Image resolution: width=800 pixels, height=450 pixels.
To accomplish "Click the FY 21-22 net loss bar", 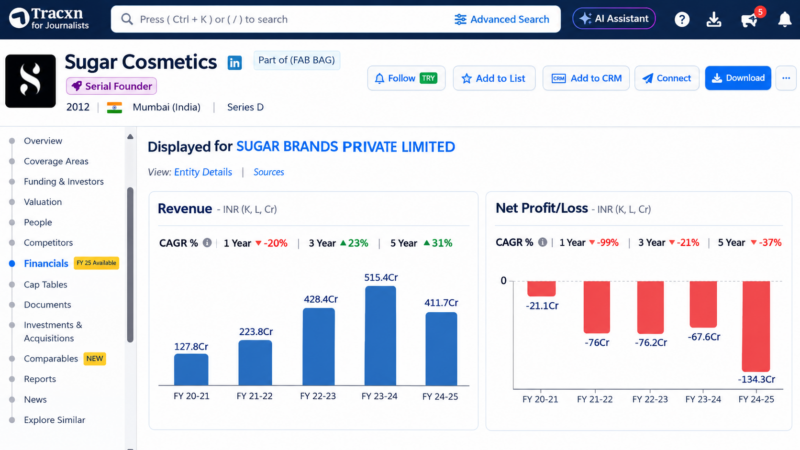I will click(x=597, y=307).
